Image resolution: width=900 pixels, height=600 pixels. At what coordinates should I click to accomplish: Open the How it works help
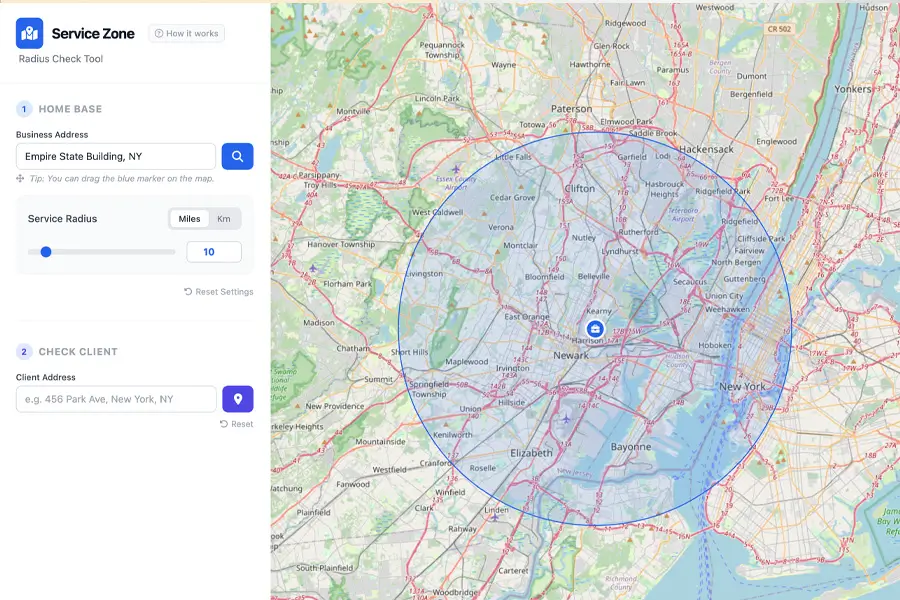187,34
